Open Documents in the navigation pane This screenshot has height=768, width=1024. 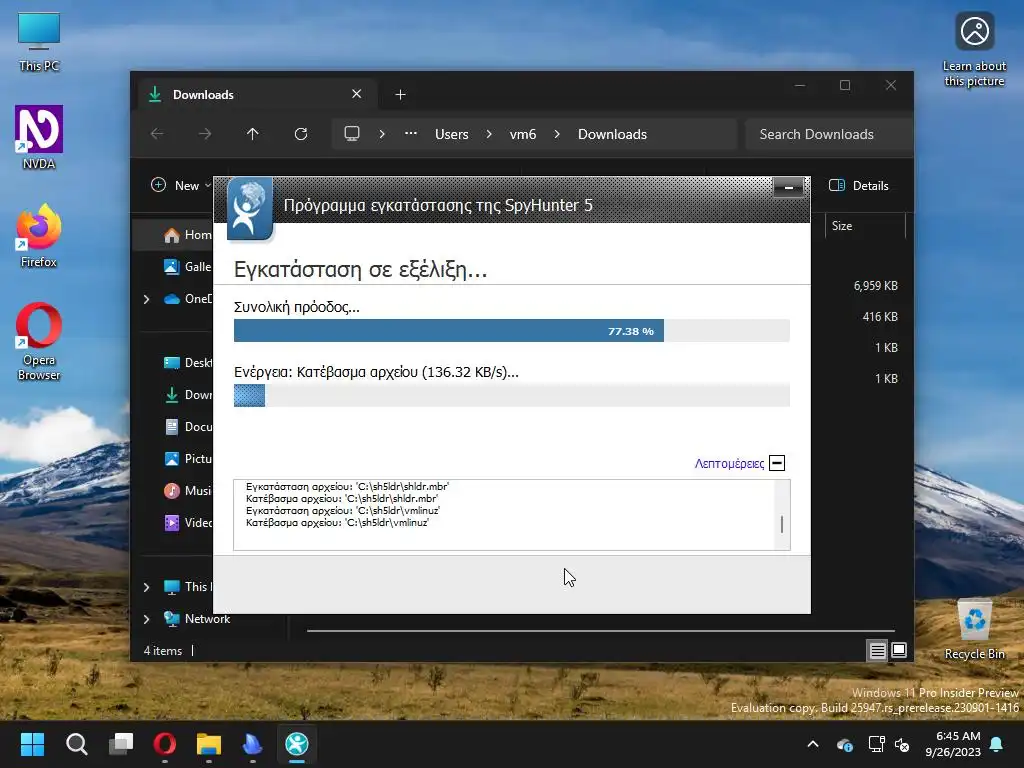pos(187,426)
